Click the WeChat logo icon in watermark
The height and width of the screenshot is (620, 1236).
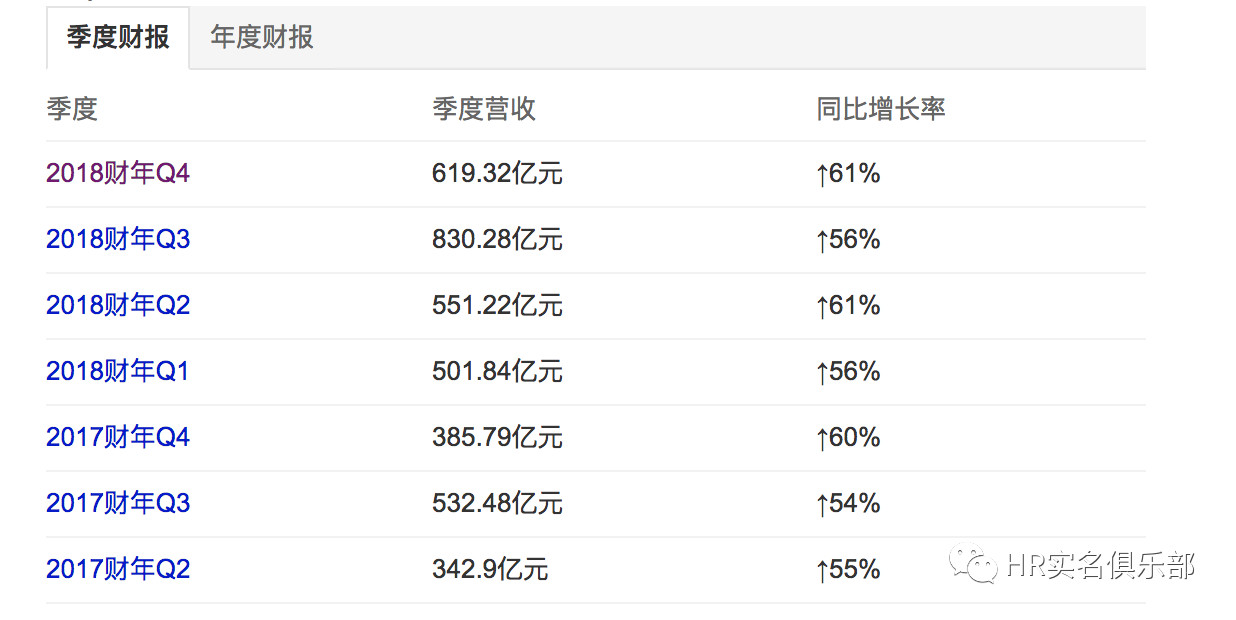tap(973, 566)
